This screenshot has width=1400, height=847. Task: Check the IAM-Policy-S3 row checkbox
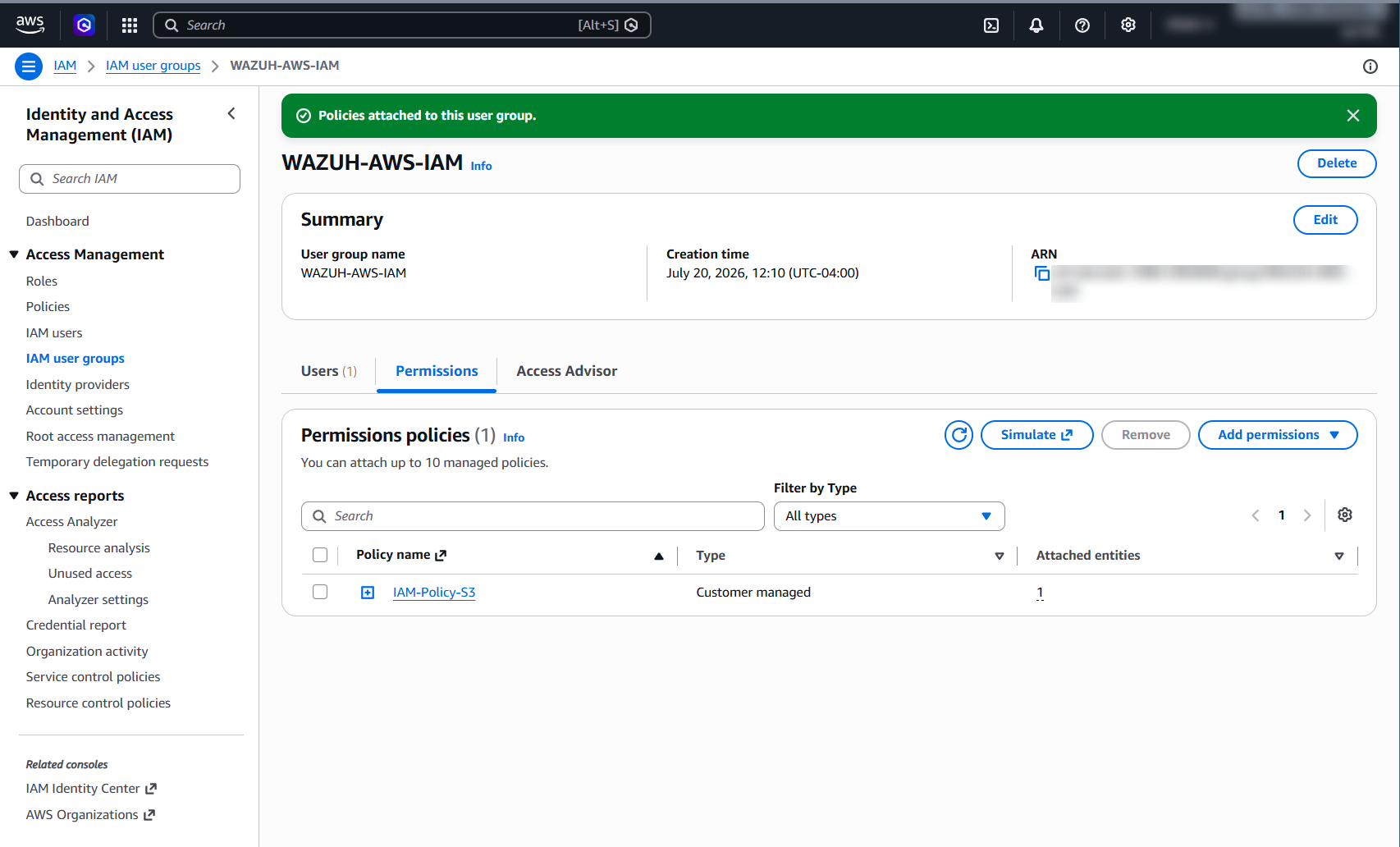(x=320, y=592)
